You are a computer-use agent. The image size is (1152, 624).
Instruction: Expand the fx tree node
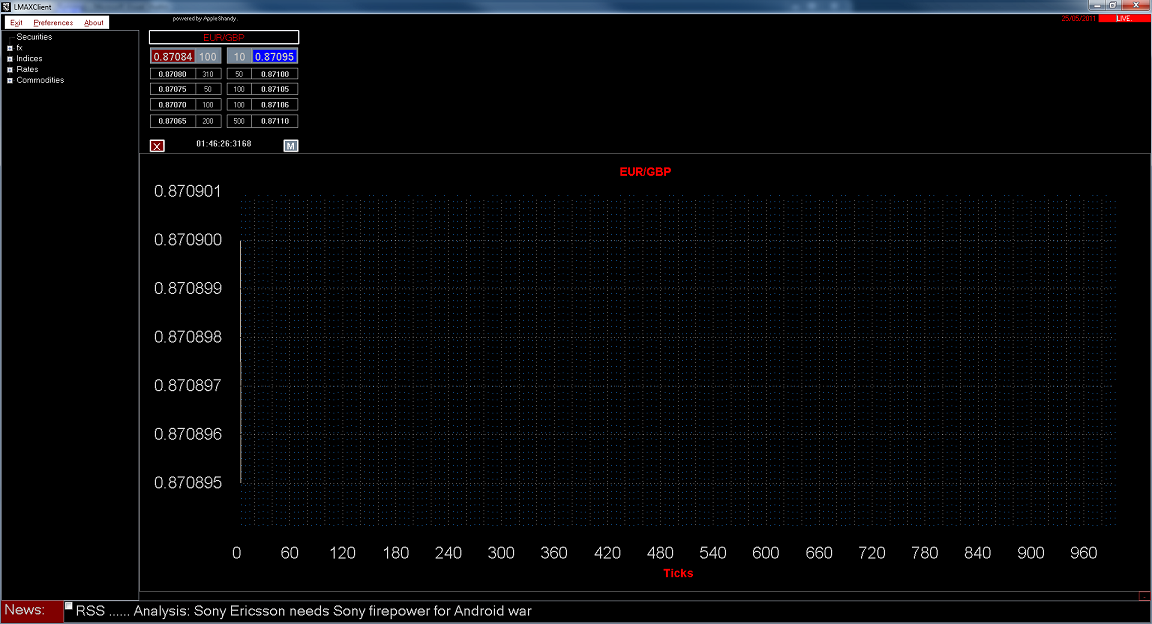point(10,48)
